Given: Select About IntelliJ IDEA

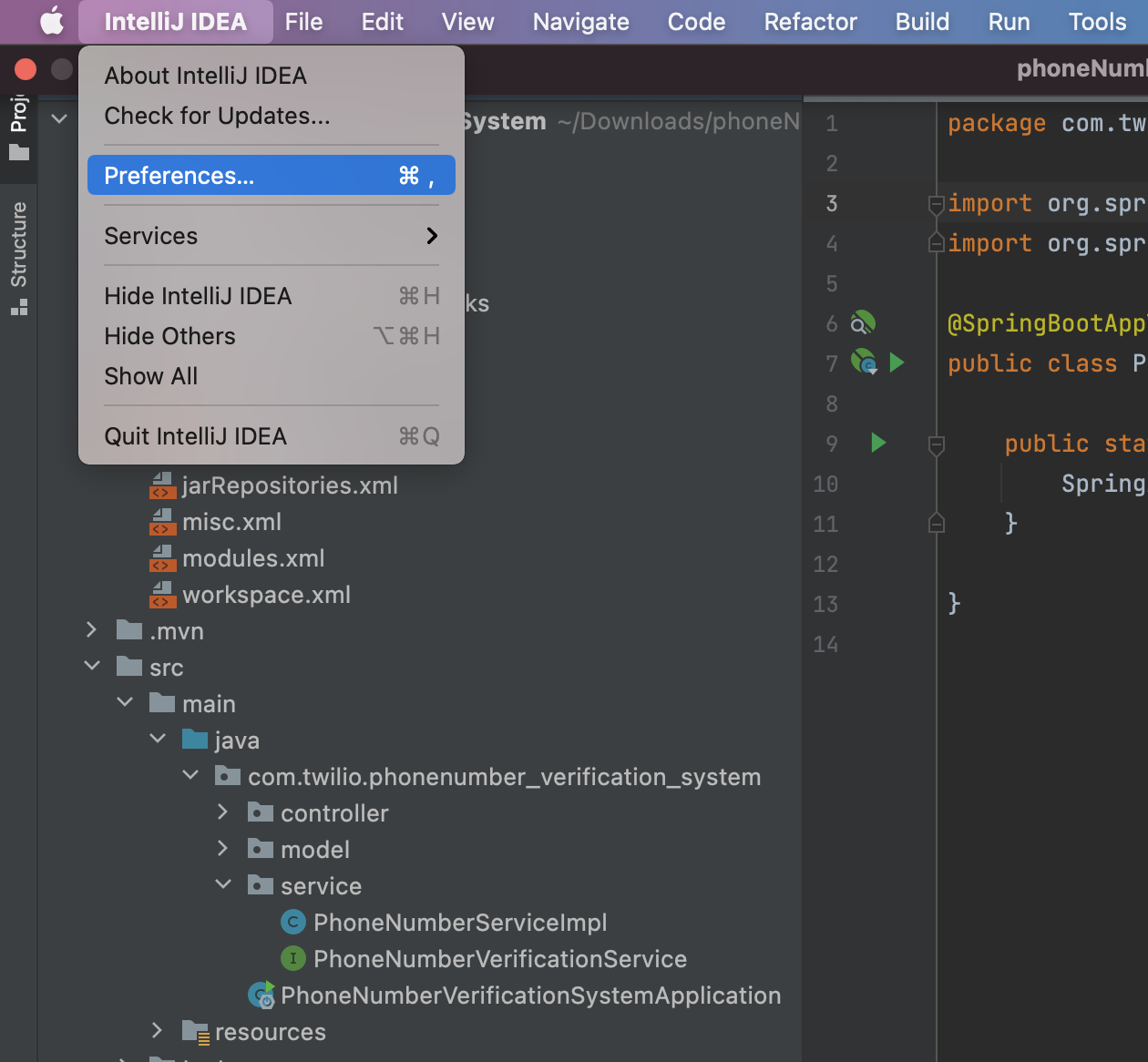Looking at the screenshot, I should point(272,76).
